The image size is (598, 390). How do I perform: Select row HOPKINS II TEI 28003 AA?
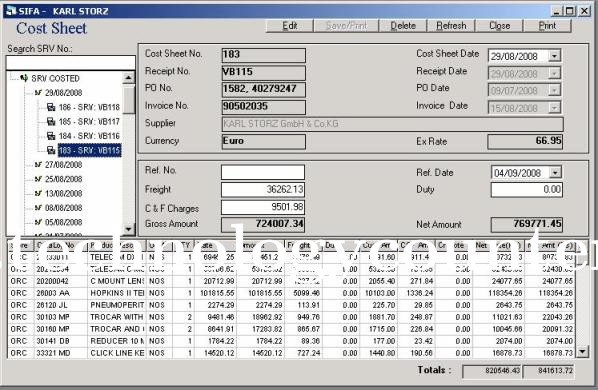pos(291,293)
